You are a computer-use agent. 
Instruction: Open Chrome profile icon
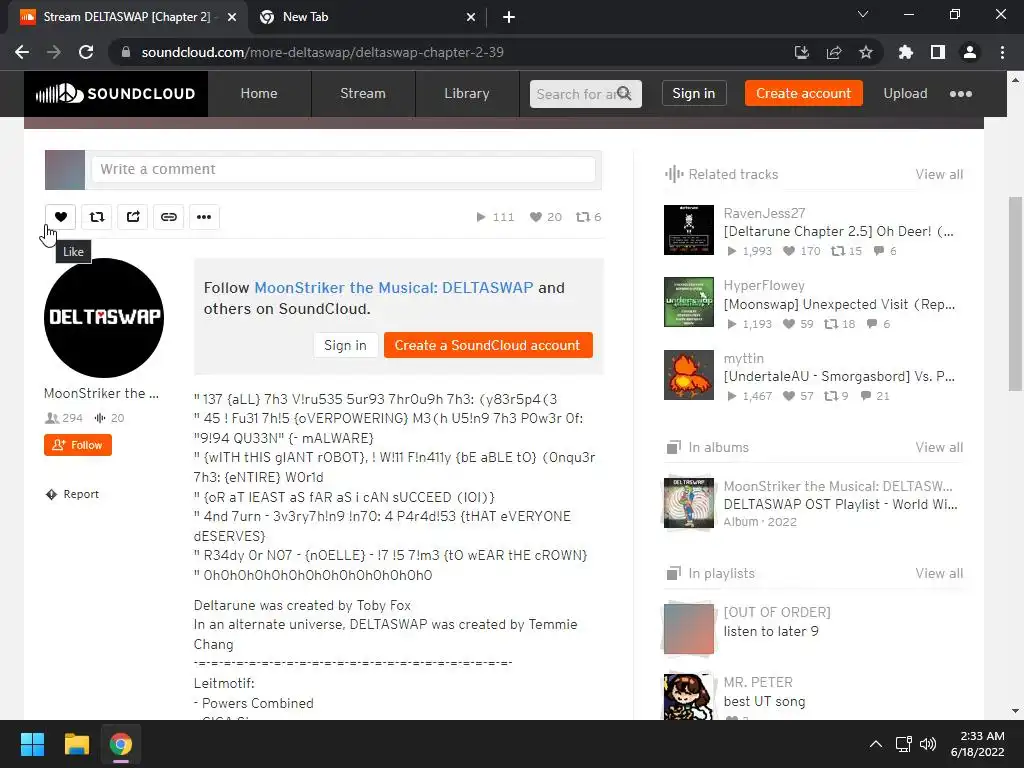pos(970,52)
